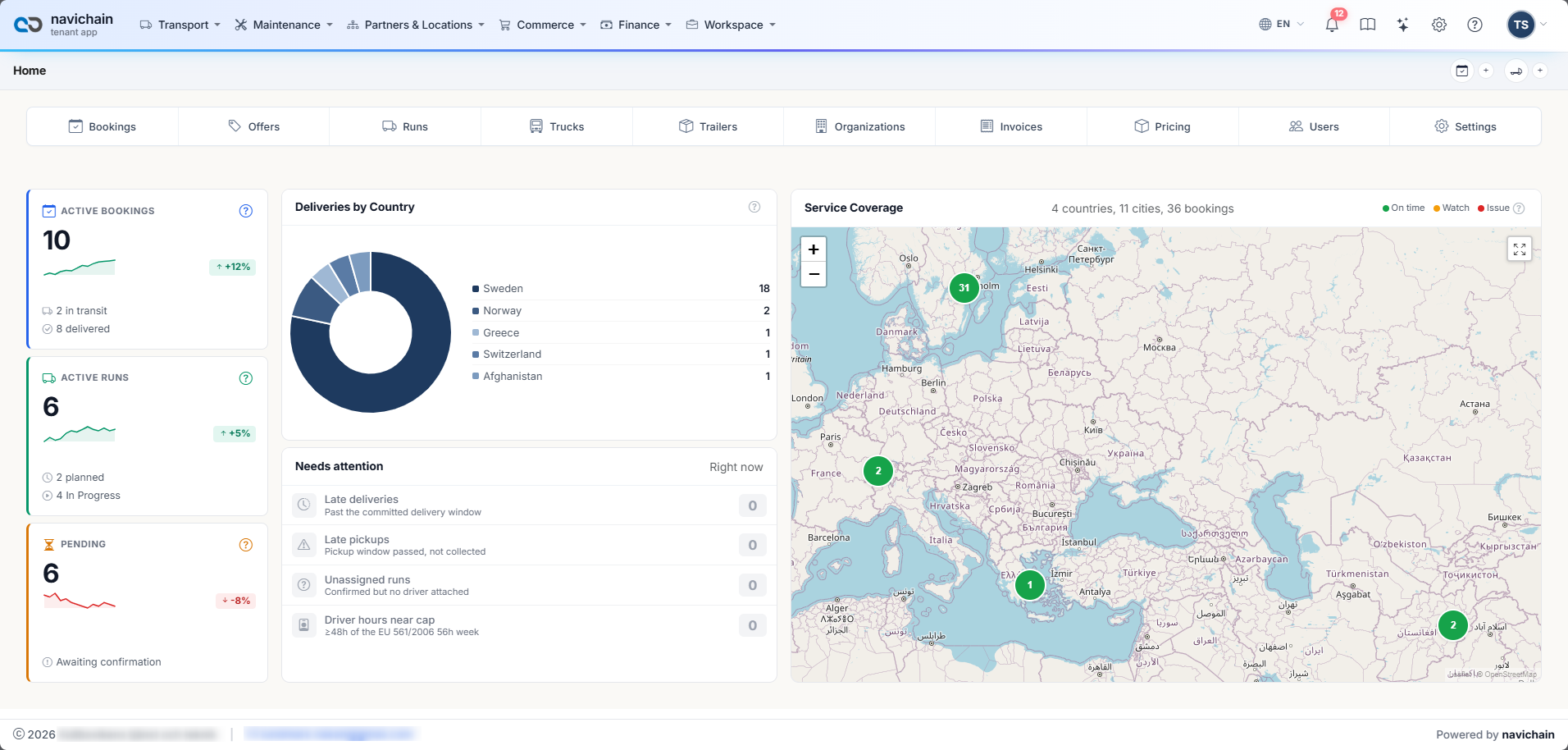Click the trailer shortcut icon under the top bar
Viewport: 1568px width, 750px height.
(1516, 71)
